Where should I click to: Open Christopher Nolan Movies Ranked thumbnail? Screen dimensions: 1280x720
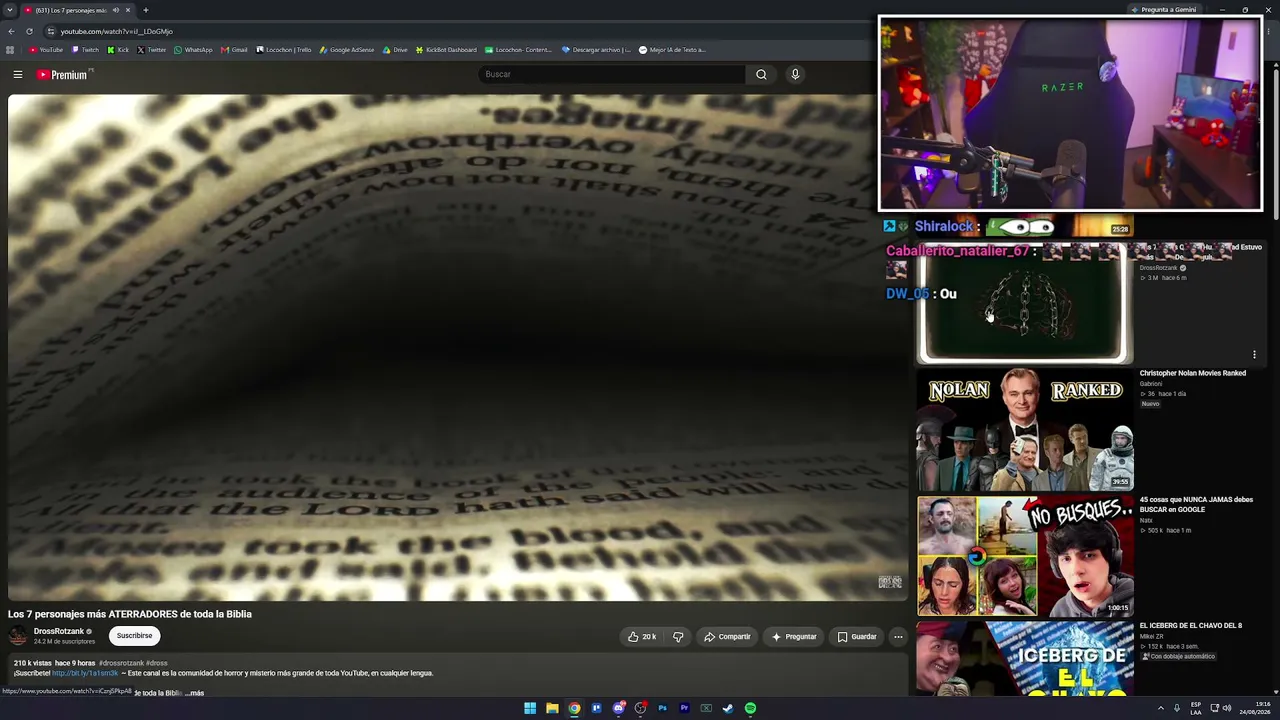pyautogui.click(x=1025, y=430)
